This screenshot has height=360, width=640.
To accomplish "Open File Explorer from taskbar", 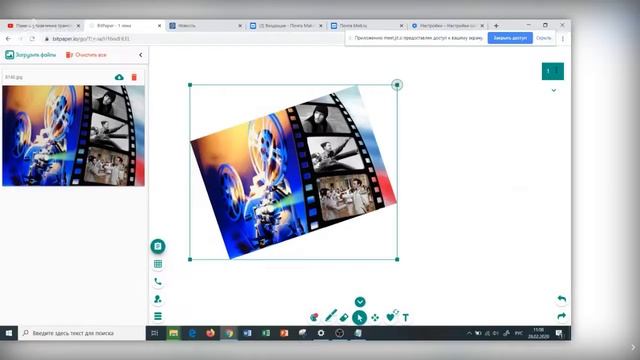I will click(173, 333).
